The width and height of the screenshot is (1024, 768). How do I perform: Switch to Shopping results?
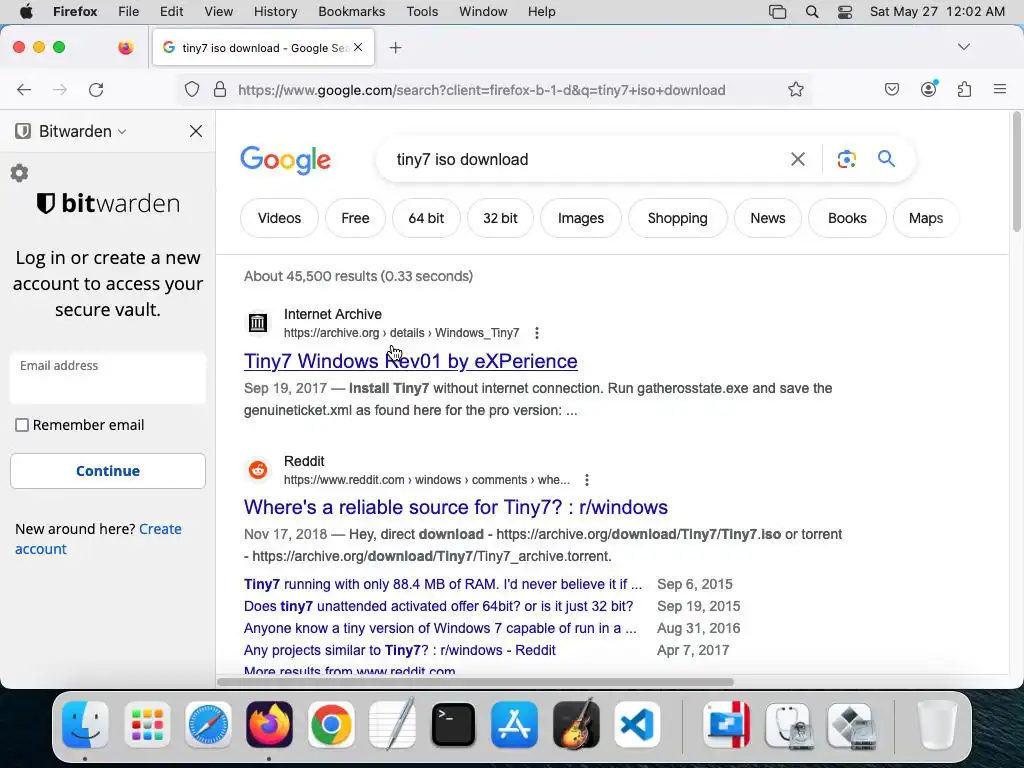point(677,218)
